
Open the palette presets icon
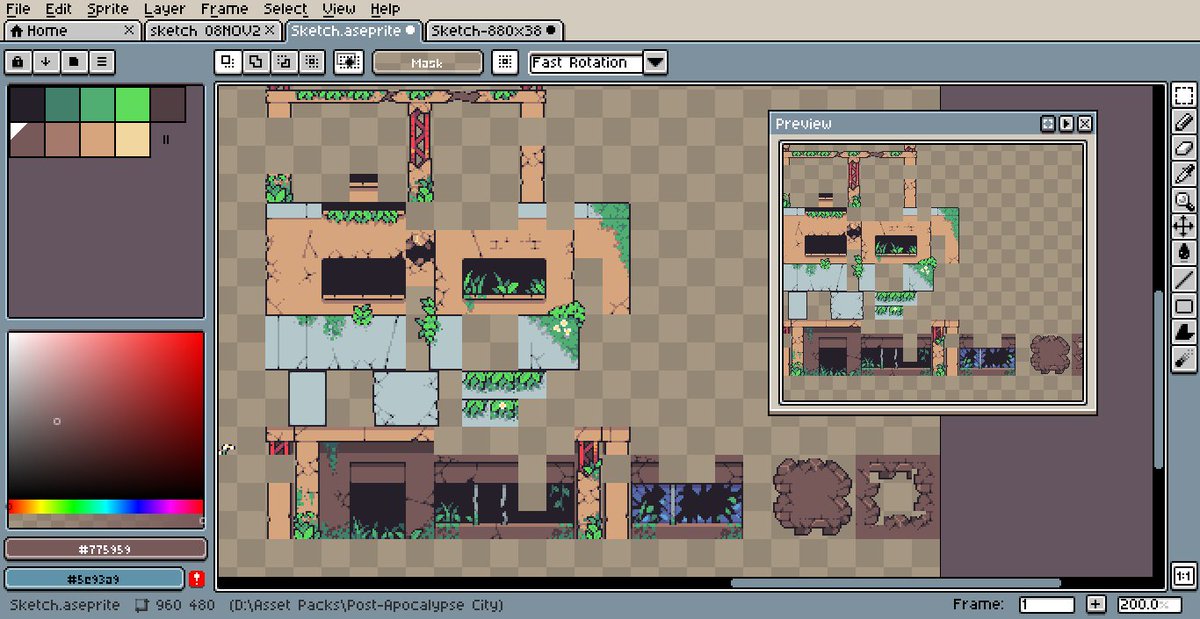pyautogui.click(x=73, y=62)
